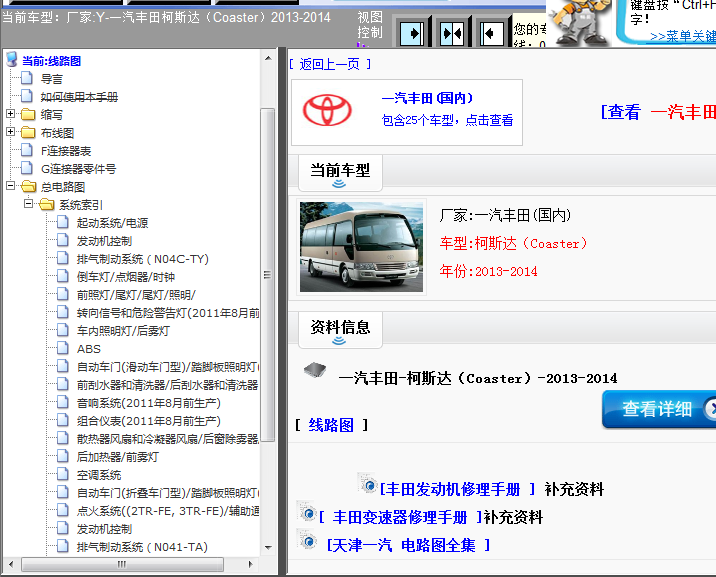Screen dimensions: 716x577
Task: Click the tree panel scroll up arrow
Action: tap(268, 58)
